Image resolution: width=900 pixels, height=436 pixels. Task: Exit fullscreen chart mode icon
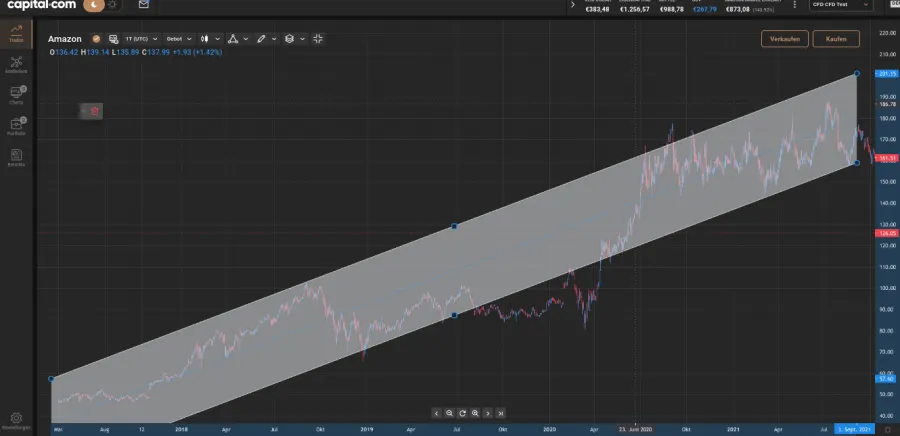coord(318,38)
